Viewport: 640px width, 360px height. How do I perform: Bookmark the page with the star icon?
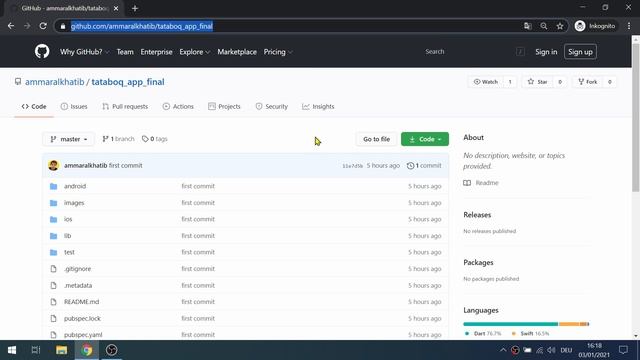[x=560, y=26]
